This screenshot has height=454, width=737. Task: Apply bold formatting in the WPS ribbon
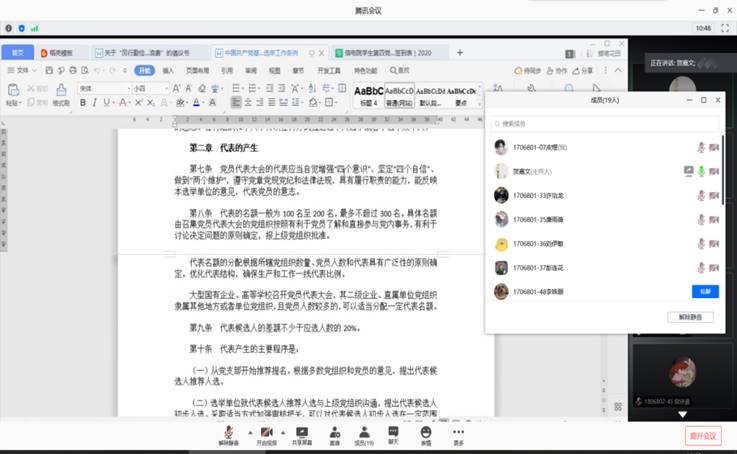click(x=83, y=102)
